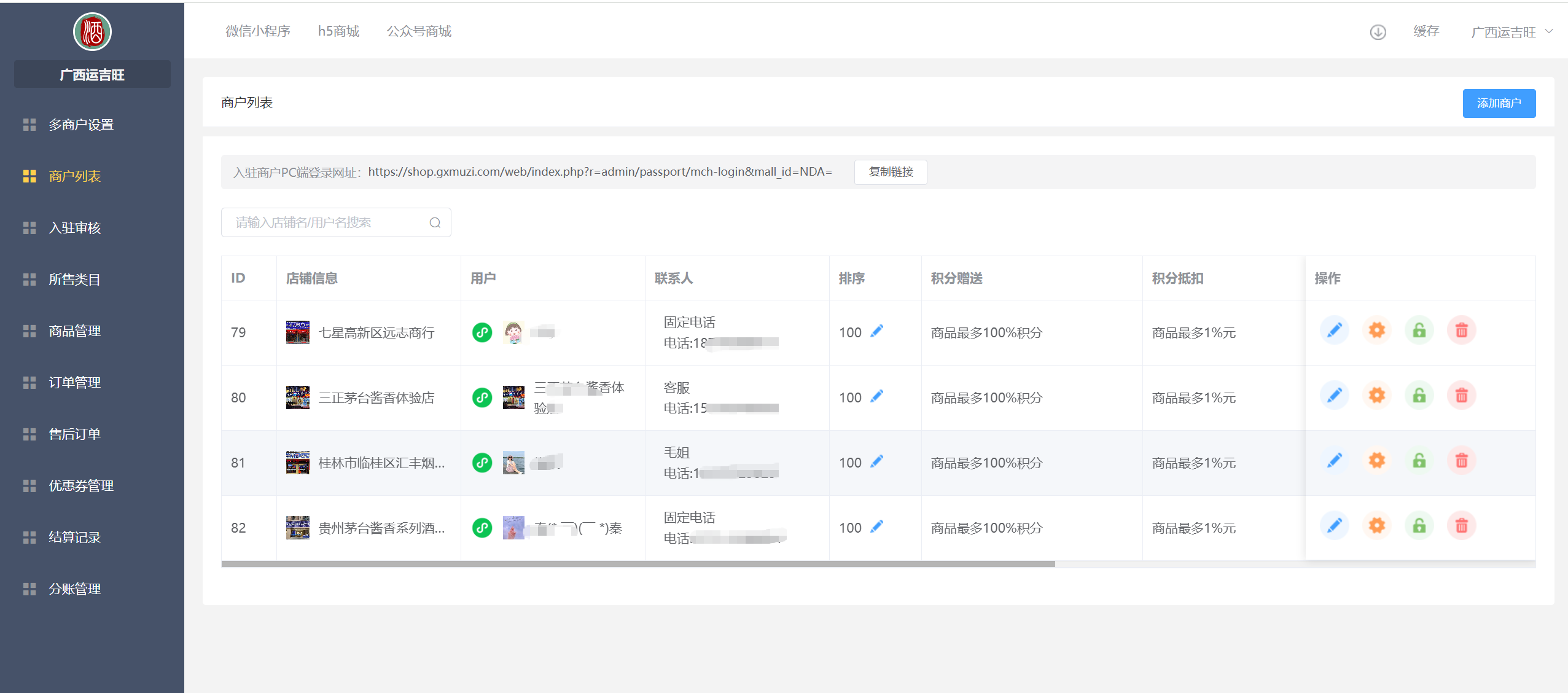Click the horizontal table scrollbar

click(638, 564)
